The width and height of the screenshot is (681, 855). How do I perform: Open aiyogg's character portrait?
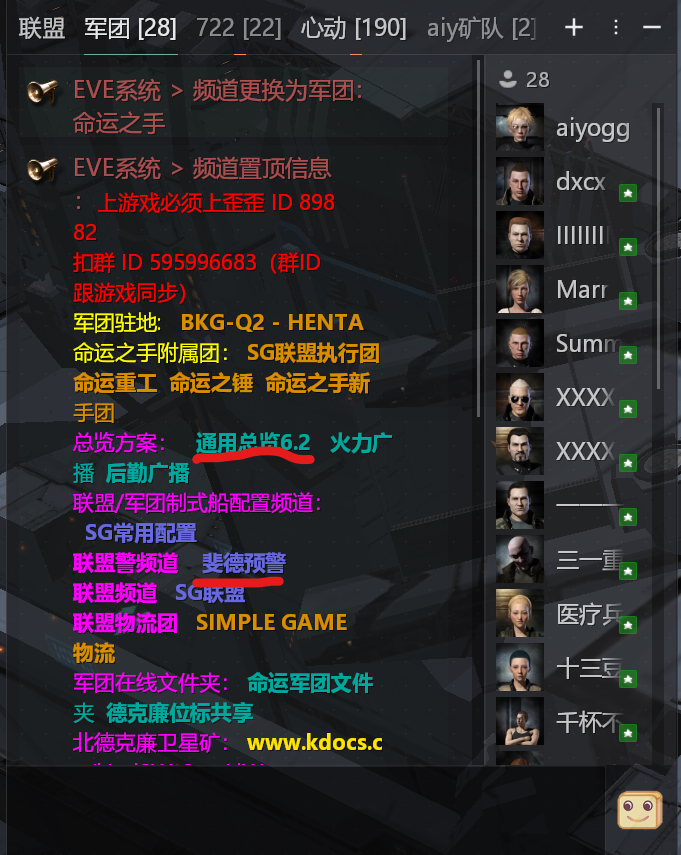click(520, 127)
